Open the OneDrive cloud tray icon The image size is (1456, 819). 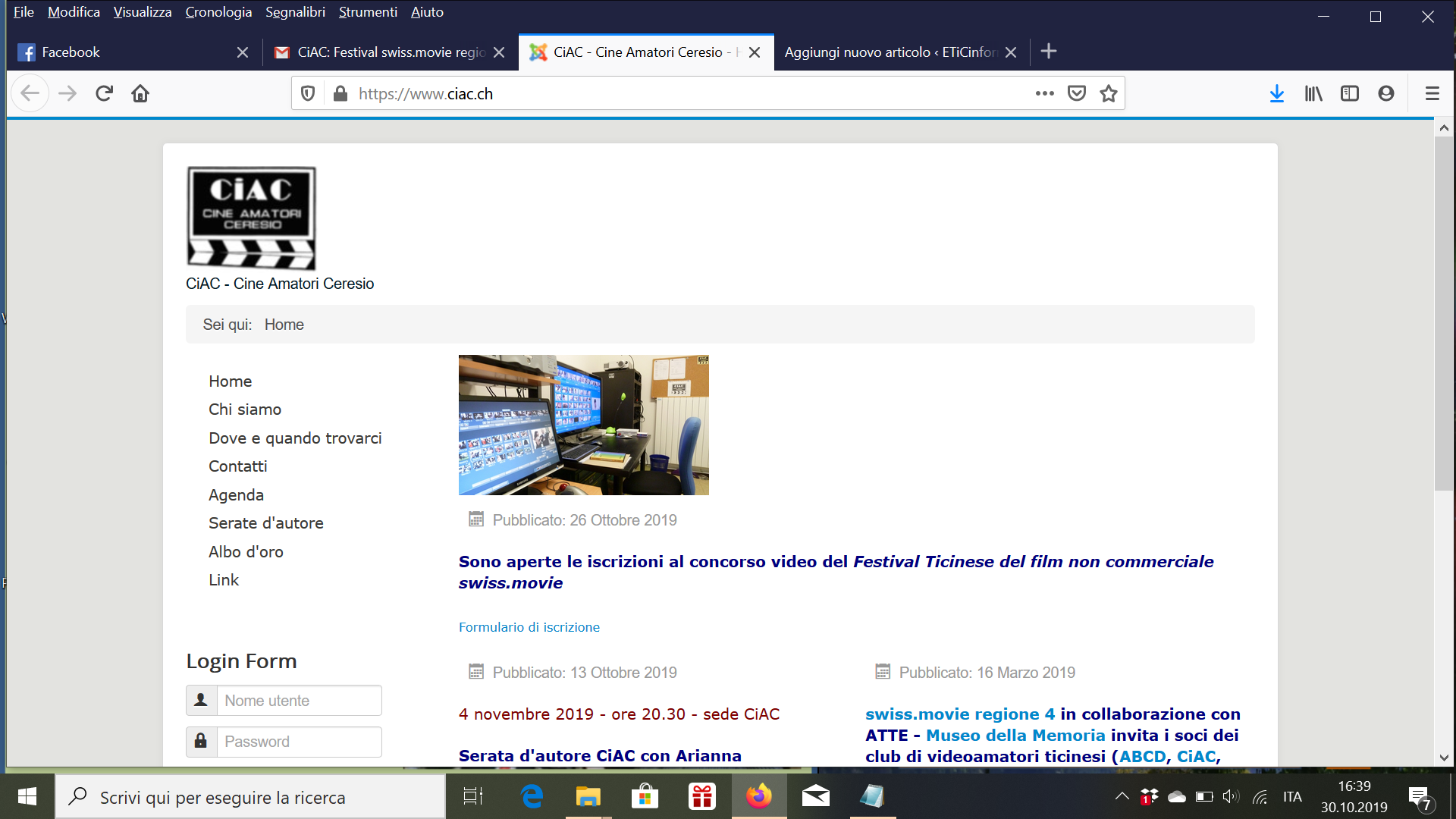pos(1177,796)
